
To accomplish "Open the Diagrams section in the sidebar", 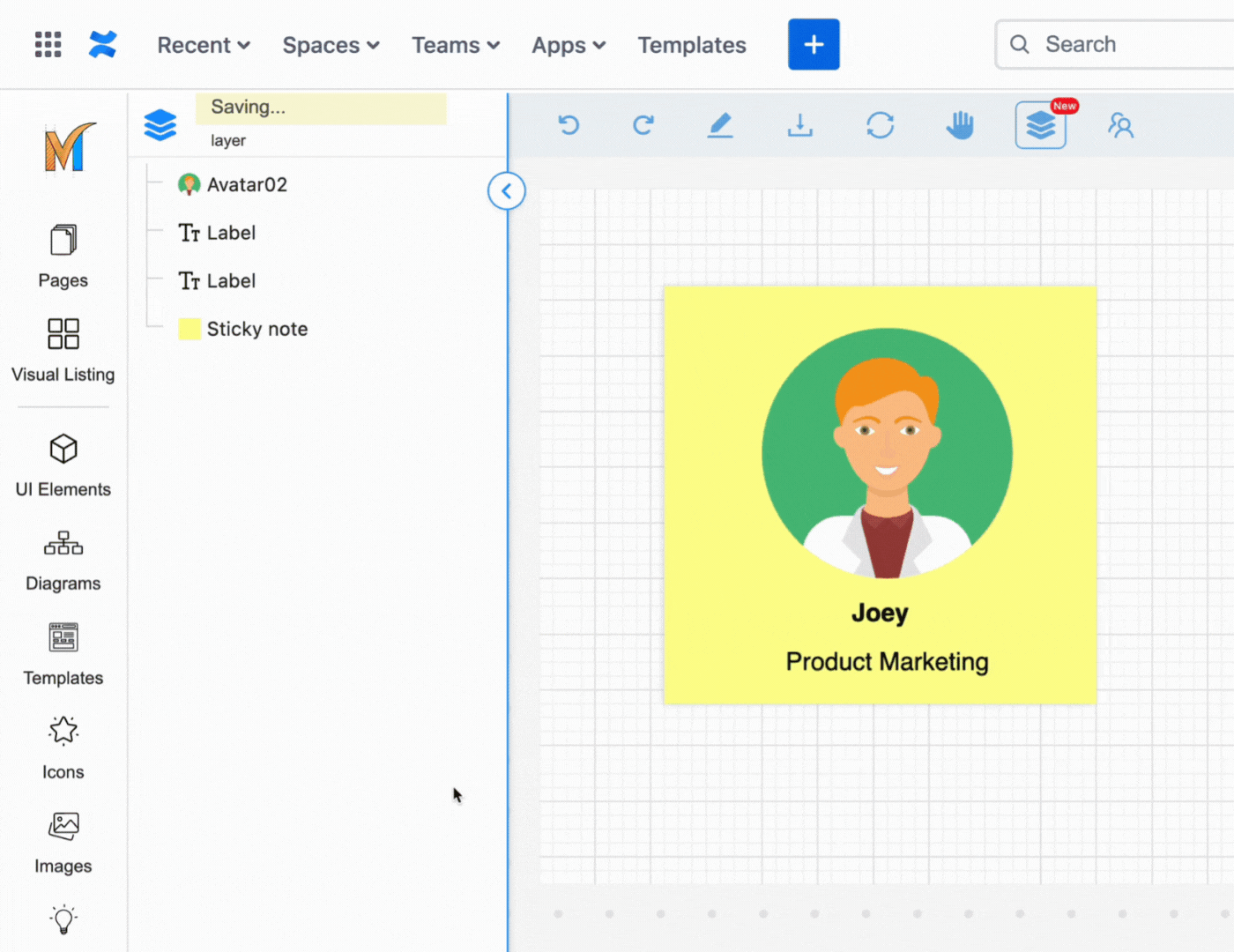I will click(x=63, y=559).
